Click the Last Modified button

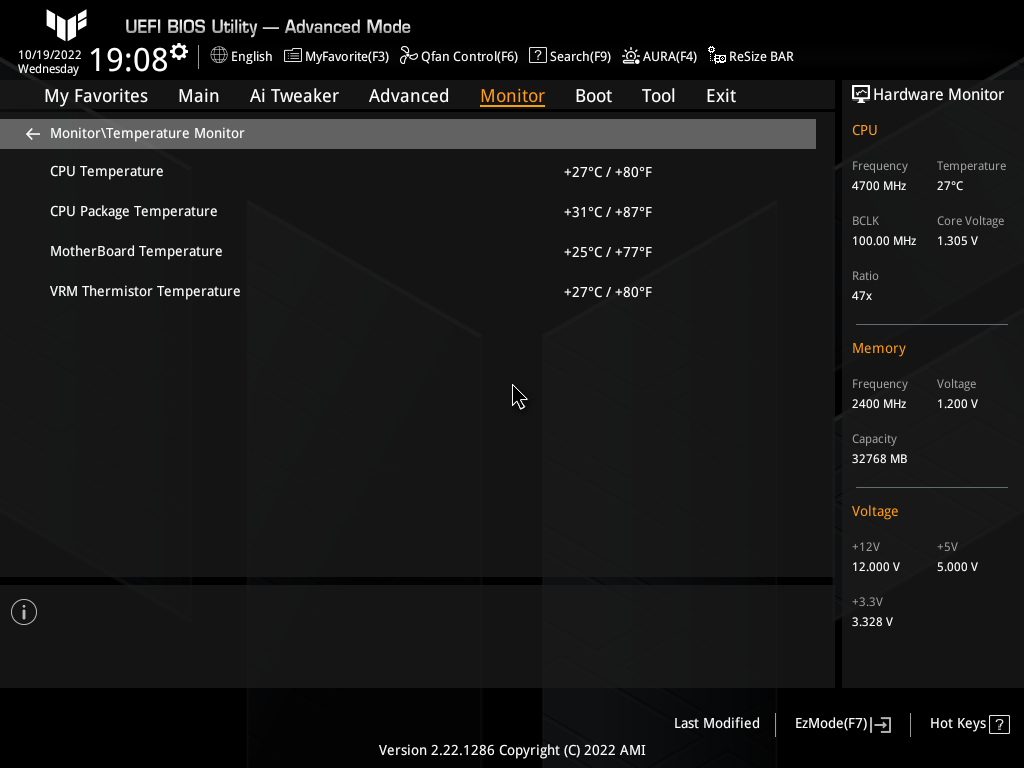pyautogui.click(x=717, y=723)
